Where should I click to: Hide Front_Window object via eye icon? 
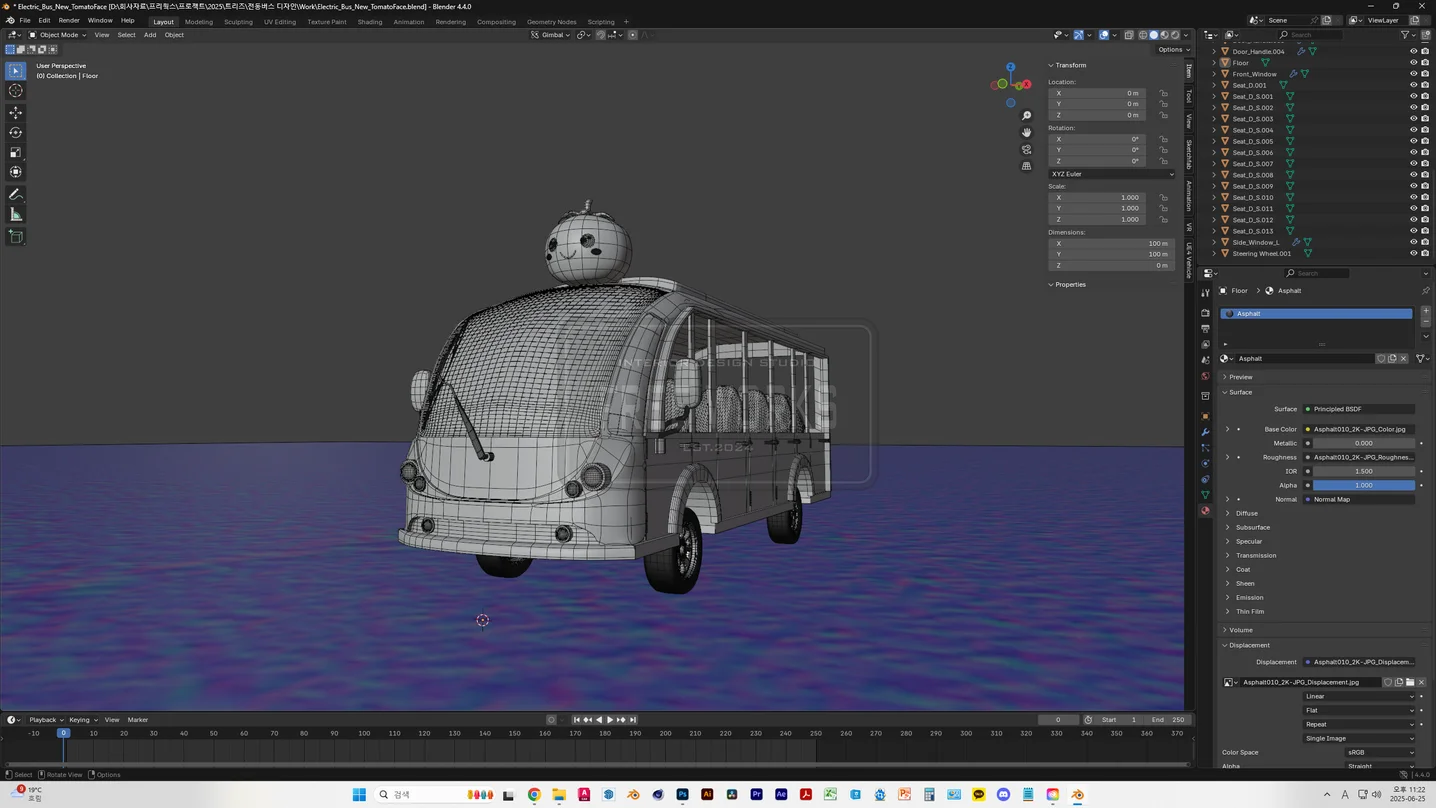pyautogui.click(x=1413, y=74)
